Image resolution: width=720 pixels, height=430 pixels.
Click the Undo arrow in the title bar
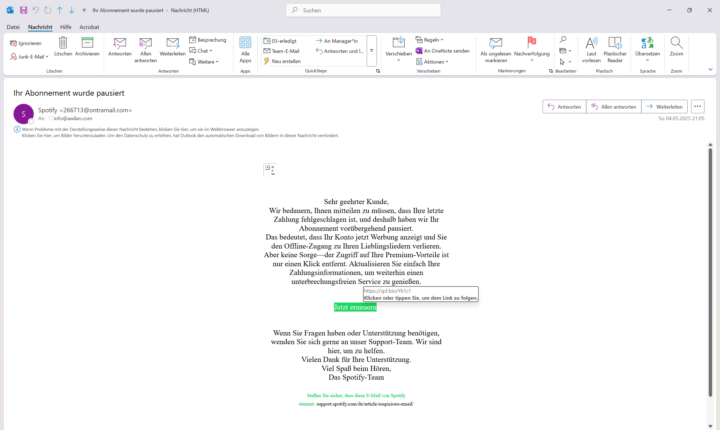coord(35,10)
